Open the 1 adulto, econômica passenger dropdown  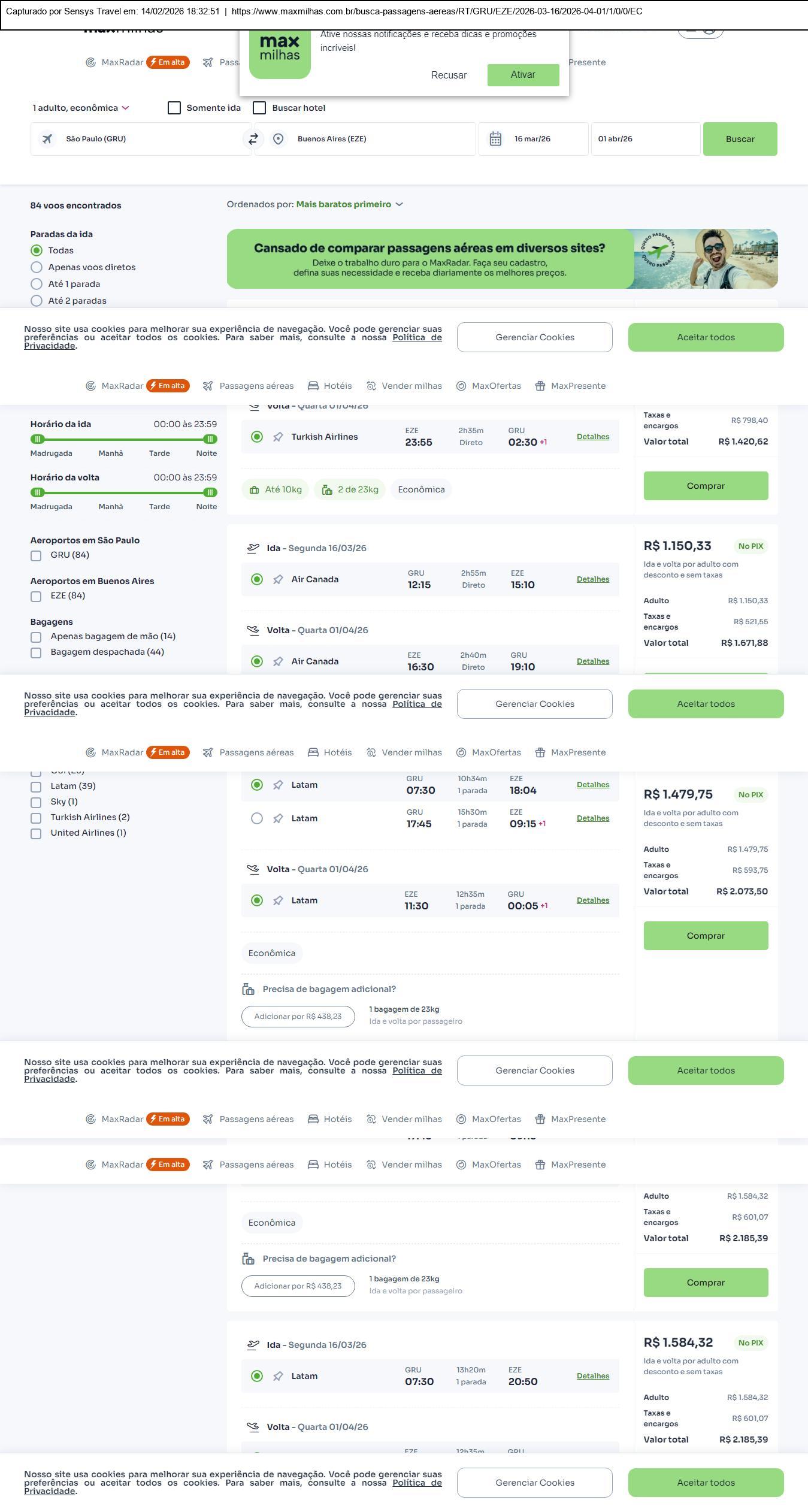(80, 108)
